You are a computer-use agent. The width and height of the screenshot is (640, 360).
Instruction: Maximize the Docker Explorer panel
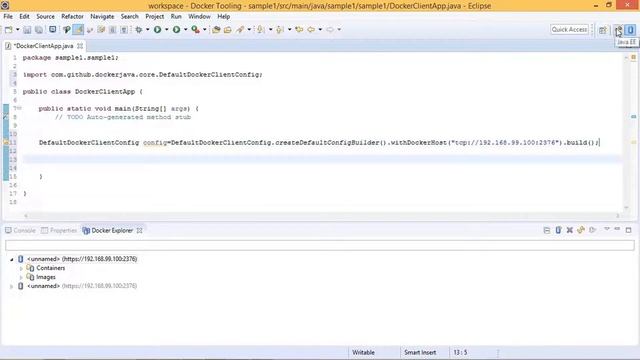click(x=629, y=230)
